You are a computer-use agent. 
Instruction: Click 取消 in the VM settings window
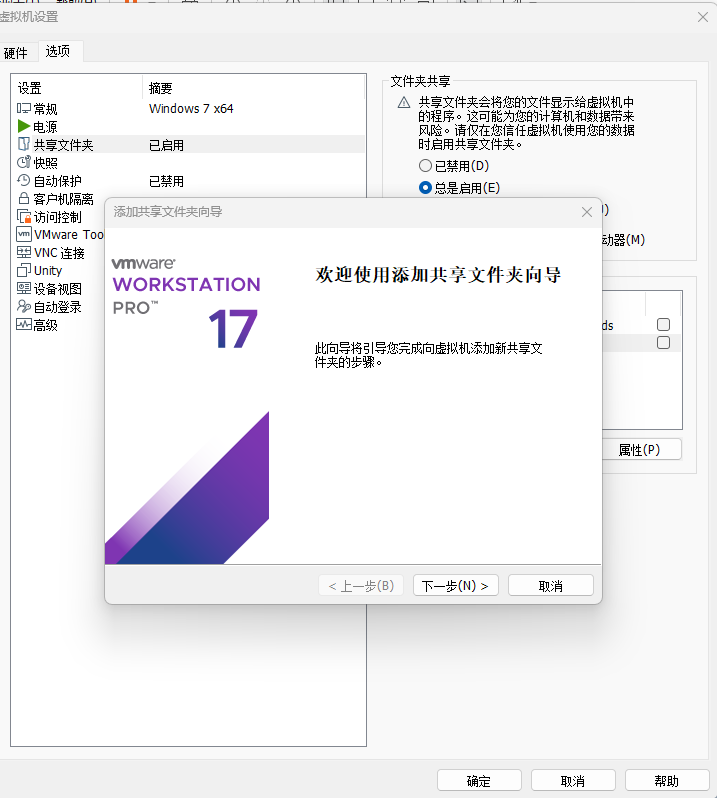pos(573,781)
